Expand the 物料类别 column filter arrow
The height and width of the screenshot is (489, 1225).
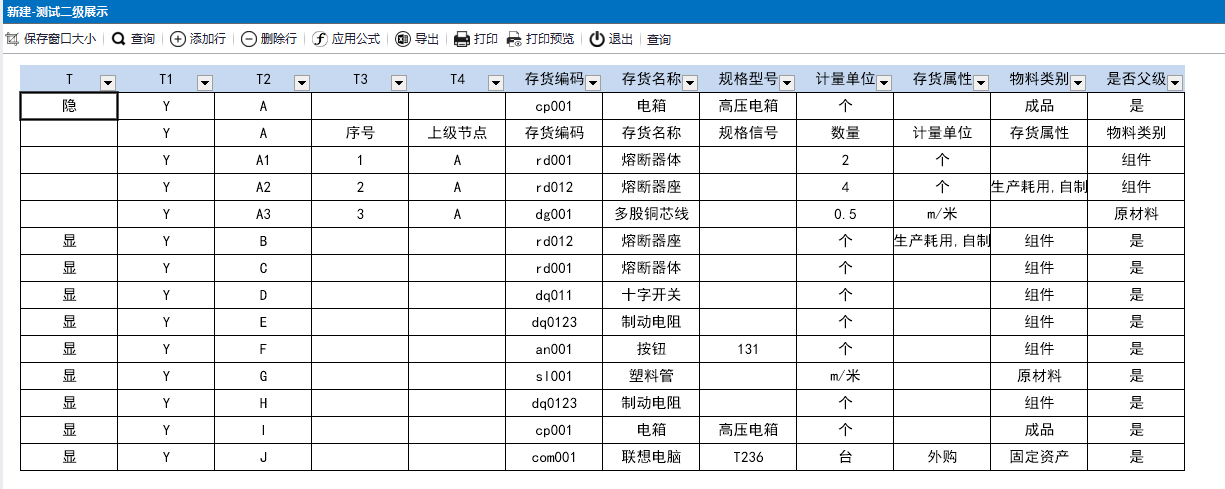coord(1079,82)
